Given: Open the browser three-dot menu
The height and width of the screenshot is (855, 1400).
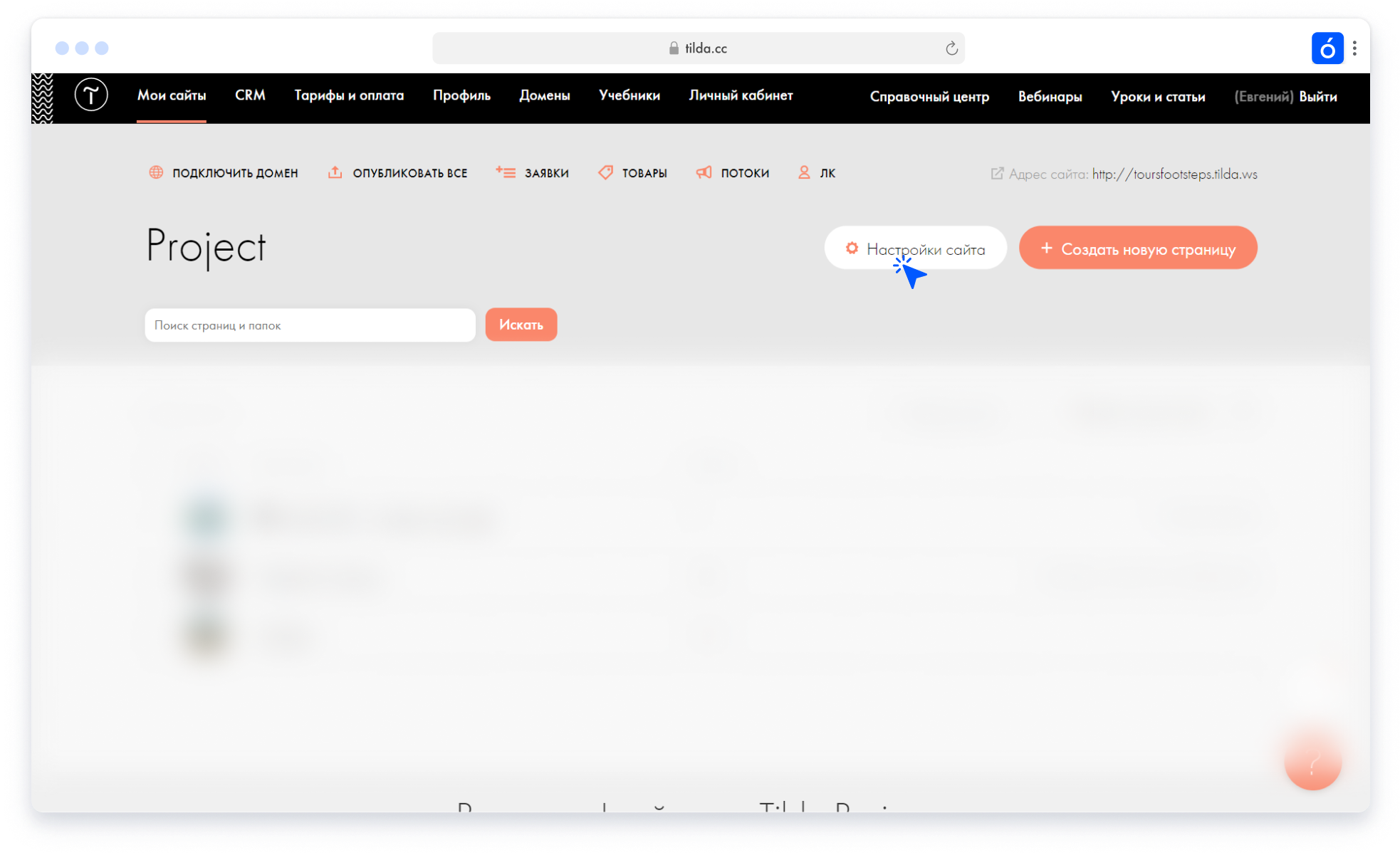Looking at the screenshot, I should pyautogui.click(x=1354, y=48).
